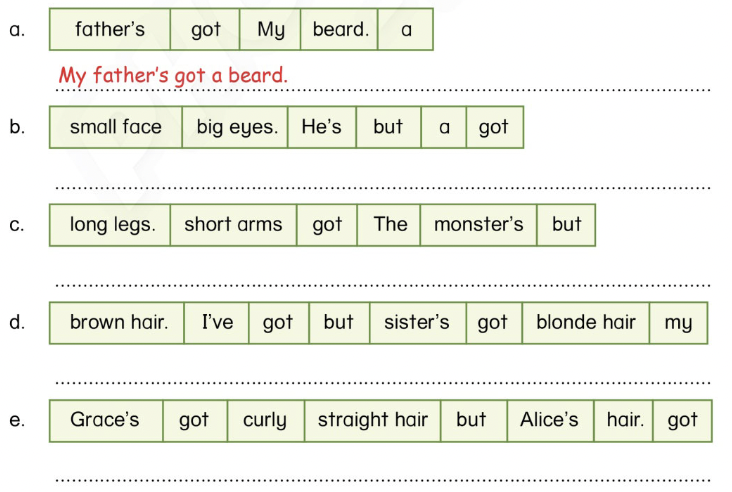Click the "father's" word tile

click(x=110, y=30)
